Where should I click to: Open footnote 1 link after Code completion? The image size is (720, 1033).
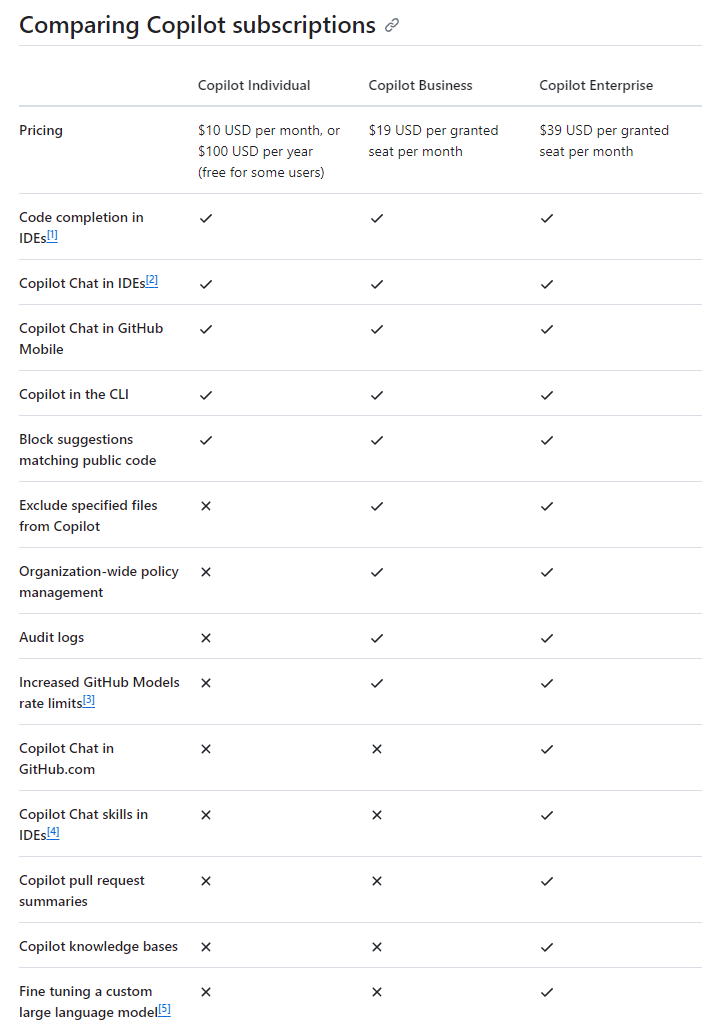pyautogui.click(x=52, y=236)
